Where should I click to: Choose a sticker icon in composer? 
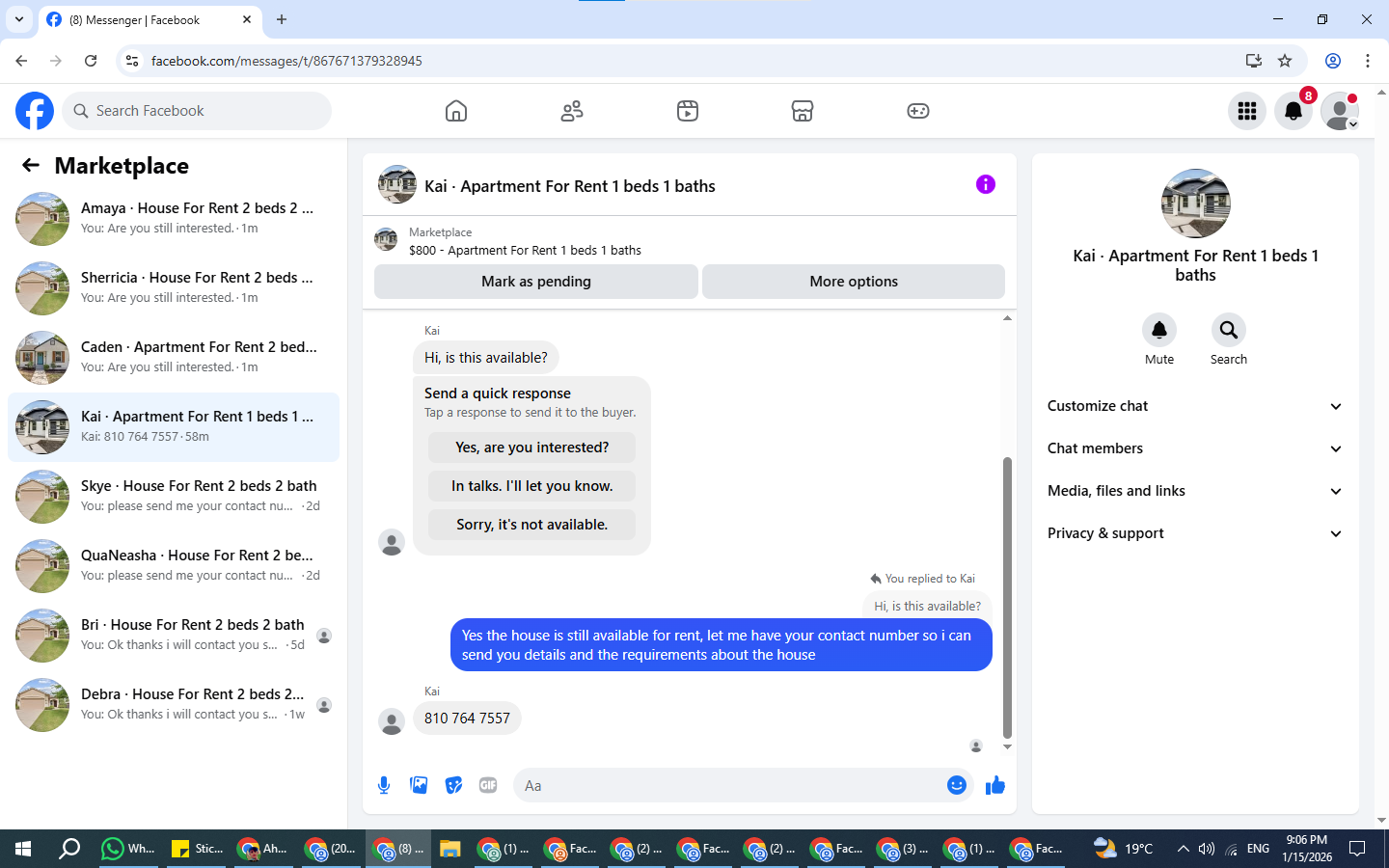point(453,785)
